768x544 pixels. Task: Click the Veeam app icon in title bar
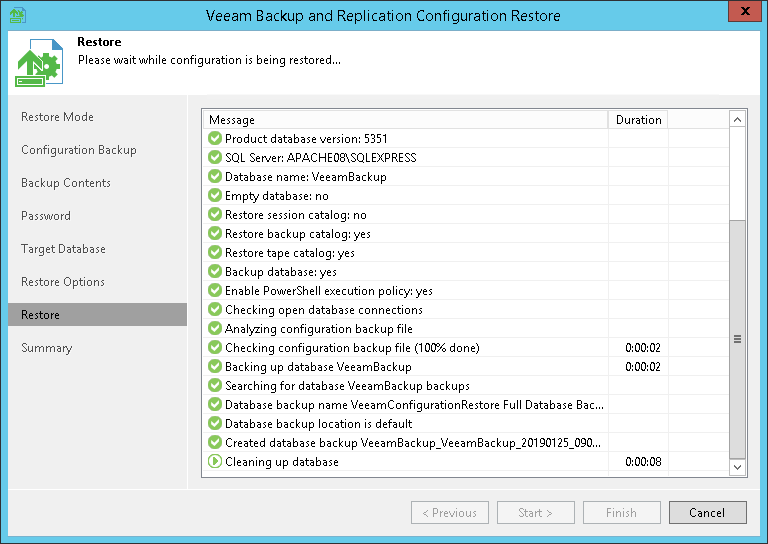coord(16,16)
